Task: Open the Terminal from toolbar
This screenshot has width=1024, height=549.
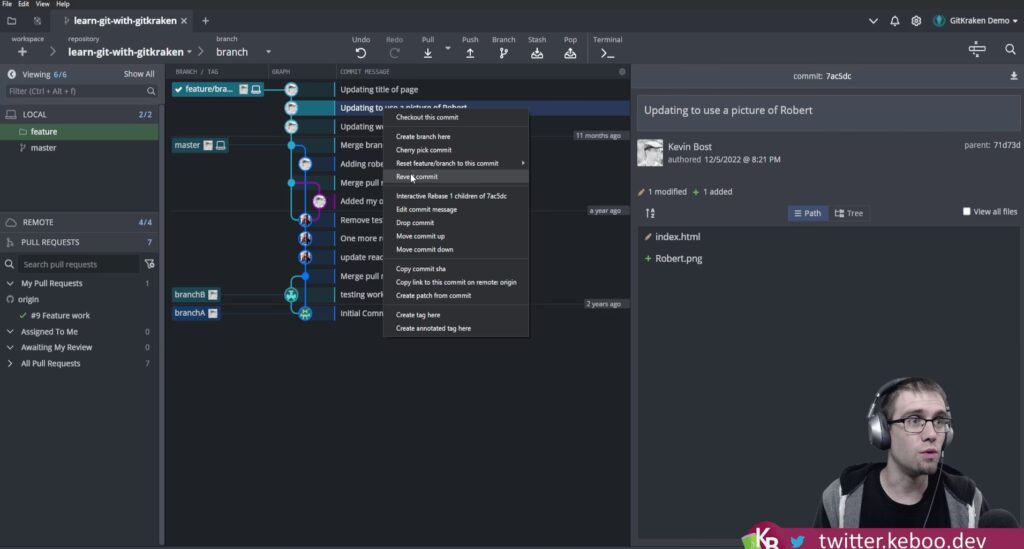Action: click(607, 52)
